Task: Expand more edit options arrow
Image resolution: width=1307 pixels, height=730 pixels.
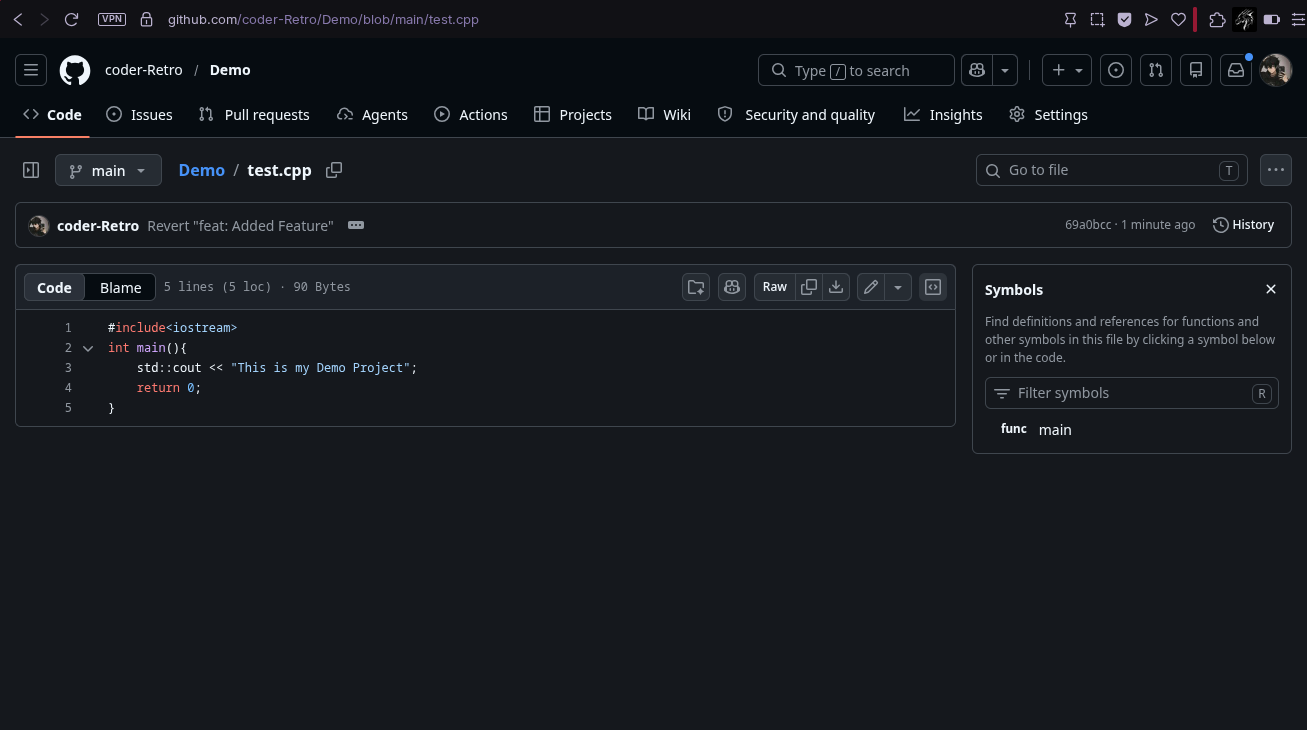Action: click(x=898, y=287)
